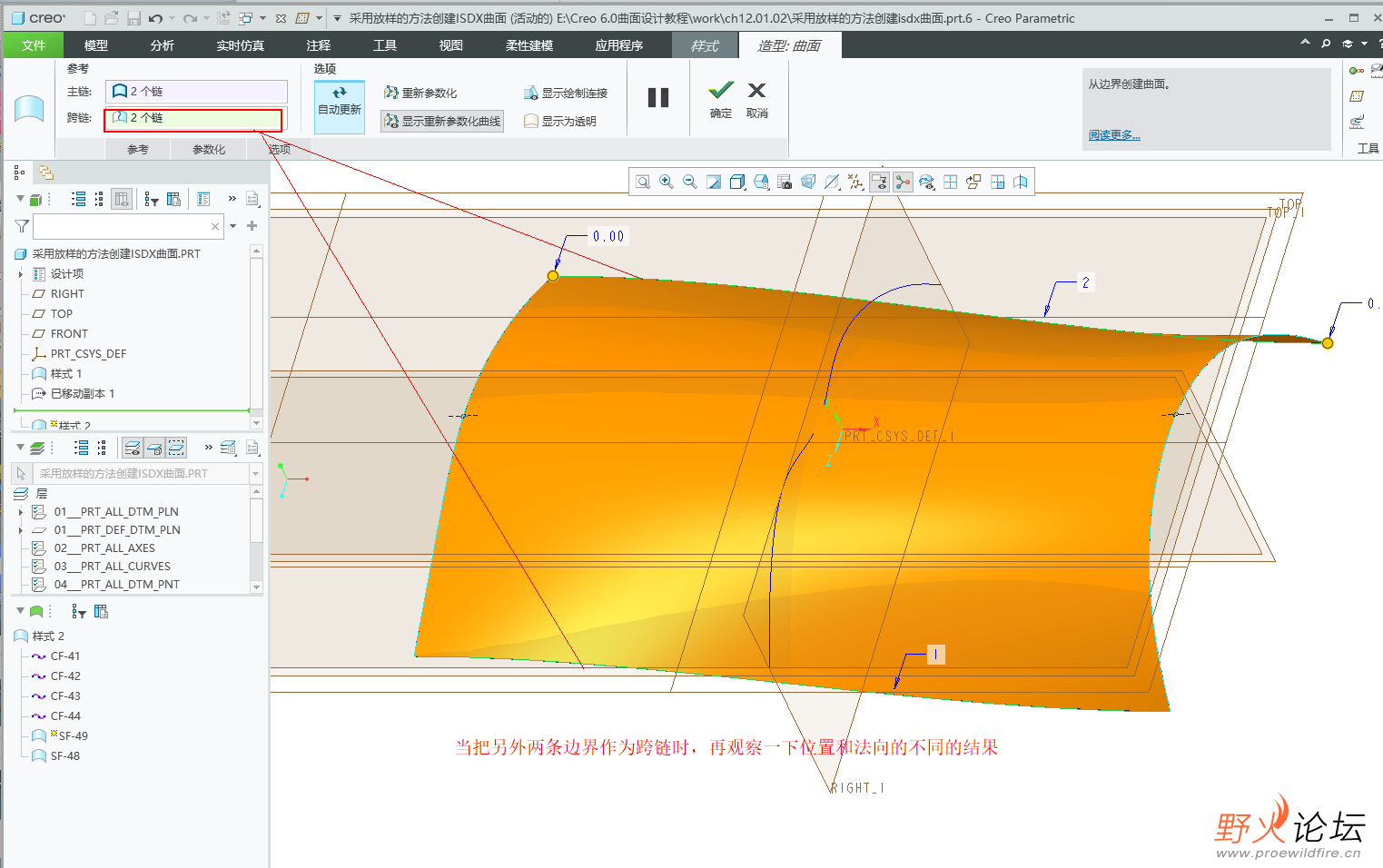Select the FRONT datum plane in model tree
This screenshot has width=1383, height=868.
point(69,334)
